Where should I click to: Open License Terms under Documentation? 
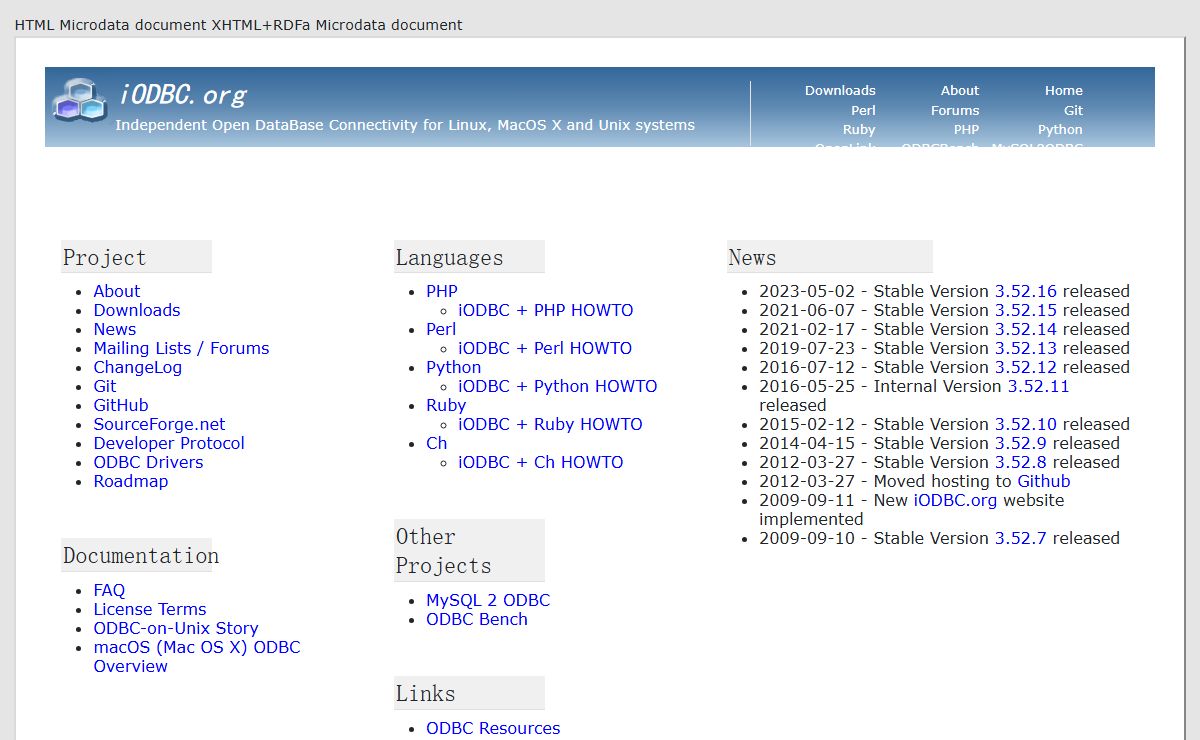tap(149, 609)
